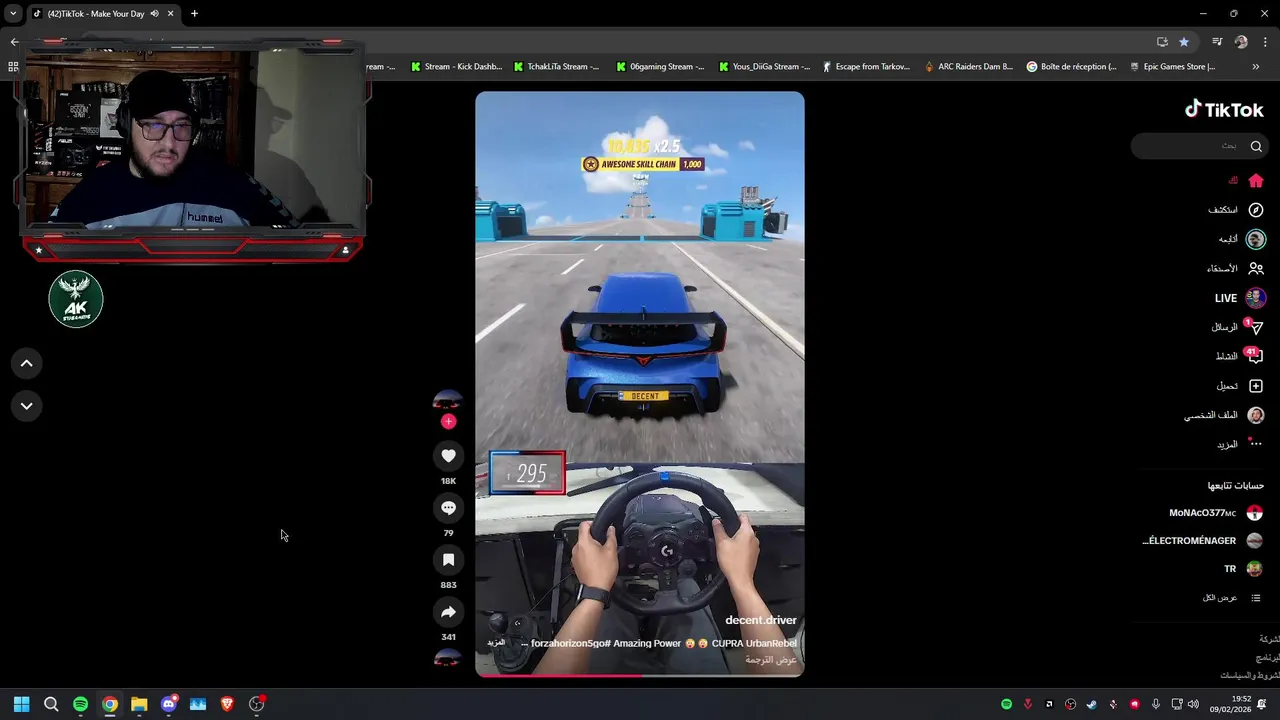Viewport: 1280px width, 720px height.
Task: Go to previous video with up chevron
Action: (x=26, y=364)
